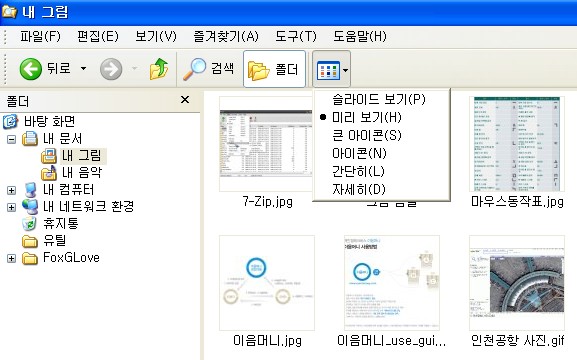This screenshot has width=577, height=360.
Task: Select 내 문서 label in tree
Action: [x=63, y=139]
